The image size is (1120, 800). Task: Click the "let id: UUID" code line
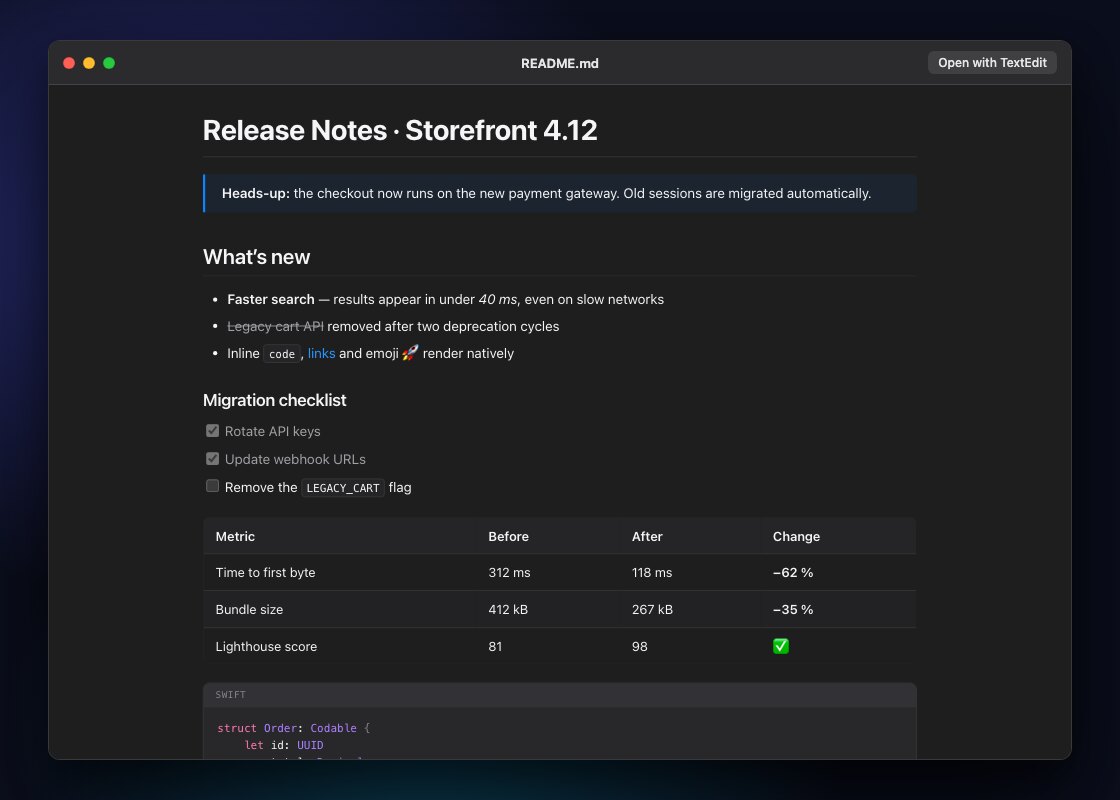[284, 745]
